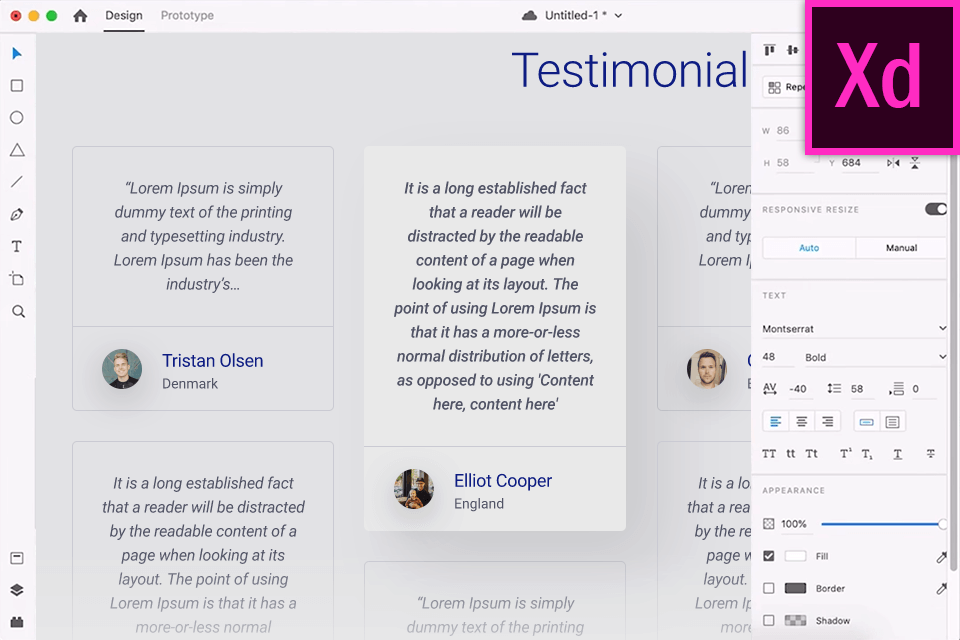Enable the Border checkbox
The width and height of the screenshot is (960, 640).
[769, 588]
